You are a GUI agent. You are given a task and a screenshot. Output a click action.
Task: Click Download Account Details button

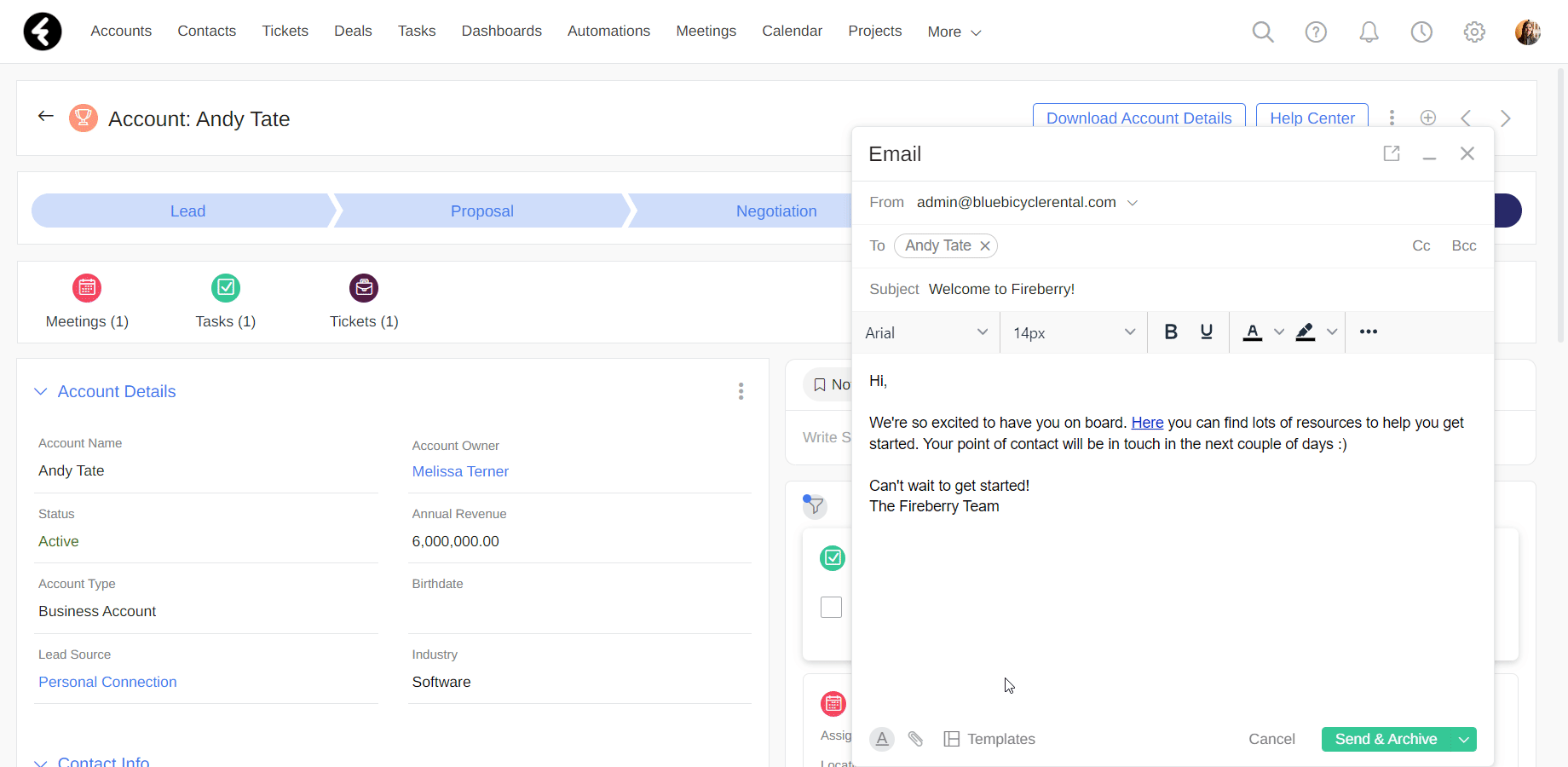(1139, 116)
